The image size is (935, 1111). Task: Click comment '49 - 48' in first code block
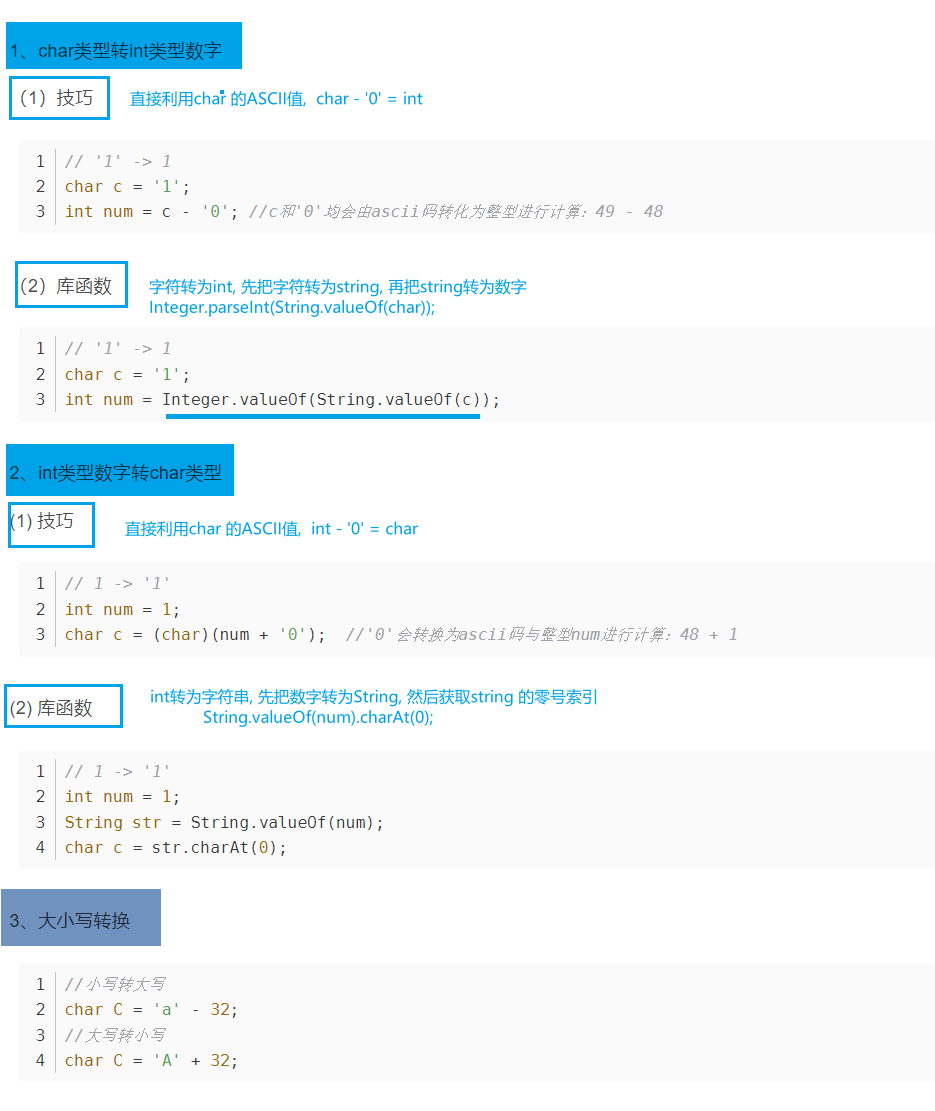click(629, 211)
